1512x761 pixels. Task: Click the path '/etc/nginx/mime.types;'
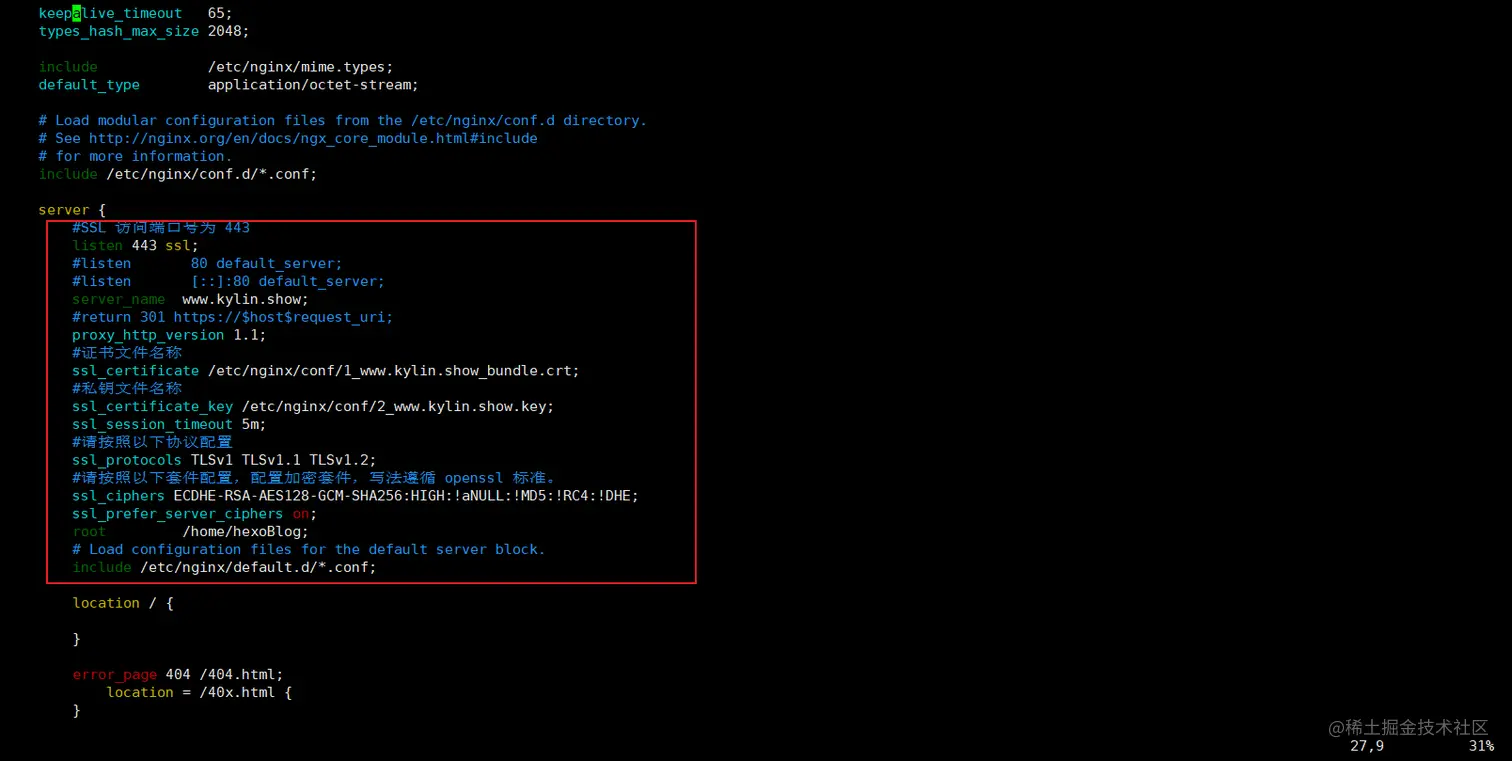(301, 67)
